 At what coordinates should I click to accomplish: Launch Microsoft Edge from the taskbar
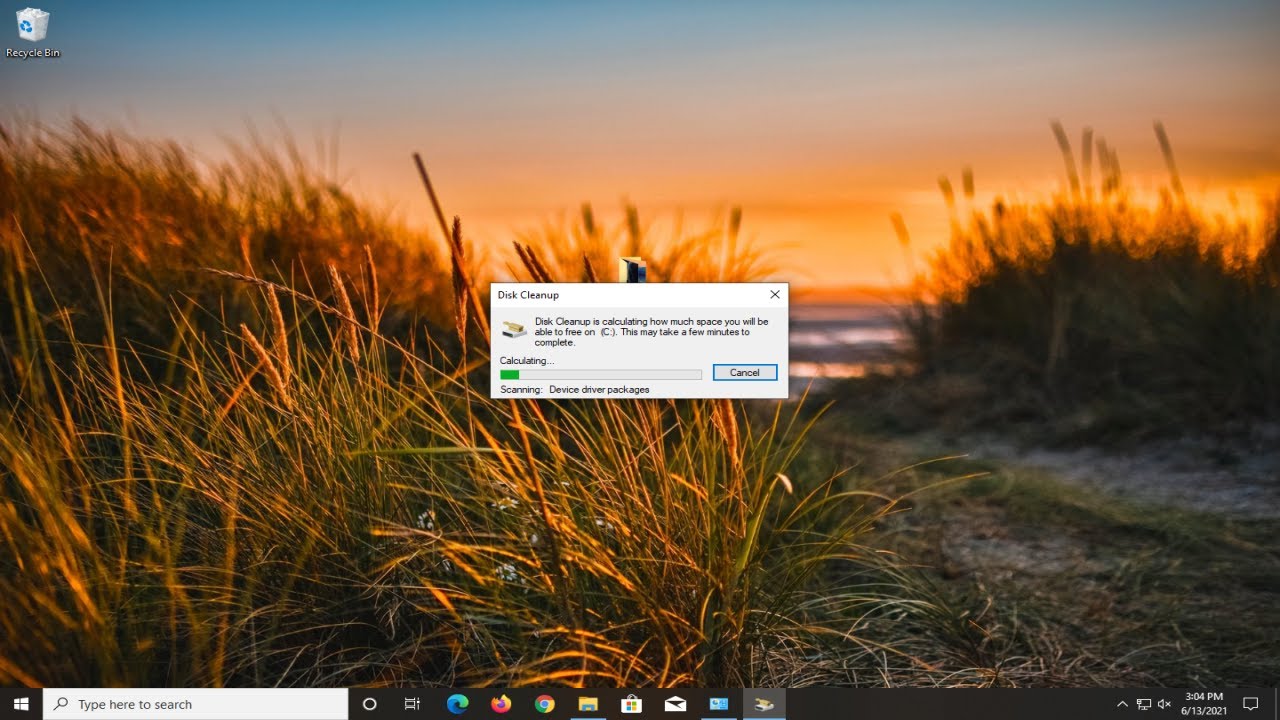[457, 704]
